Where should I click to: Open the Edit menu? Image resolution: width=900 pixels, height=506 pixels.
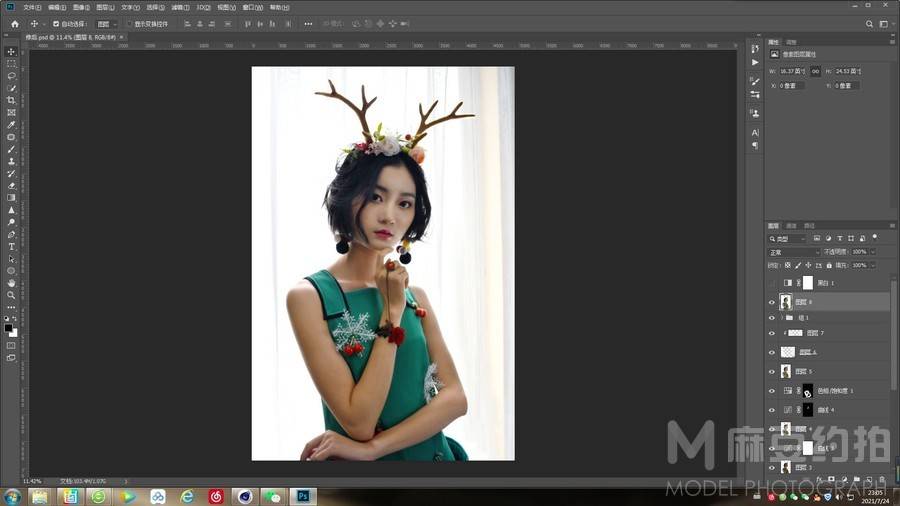[57, 7]
